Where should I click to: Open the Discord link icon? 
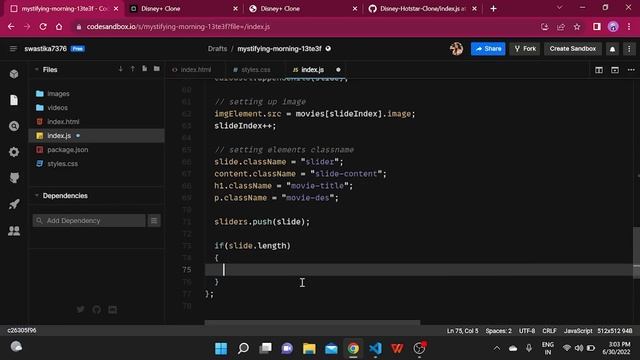(113, 309)
